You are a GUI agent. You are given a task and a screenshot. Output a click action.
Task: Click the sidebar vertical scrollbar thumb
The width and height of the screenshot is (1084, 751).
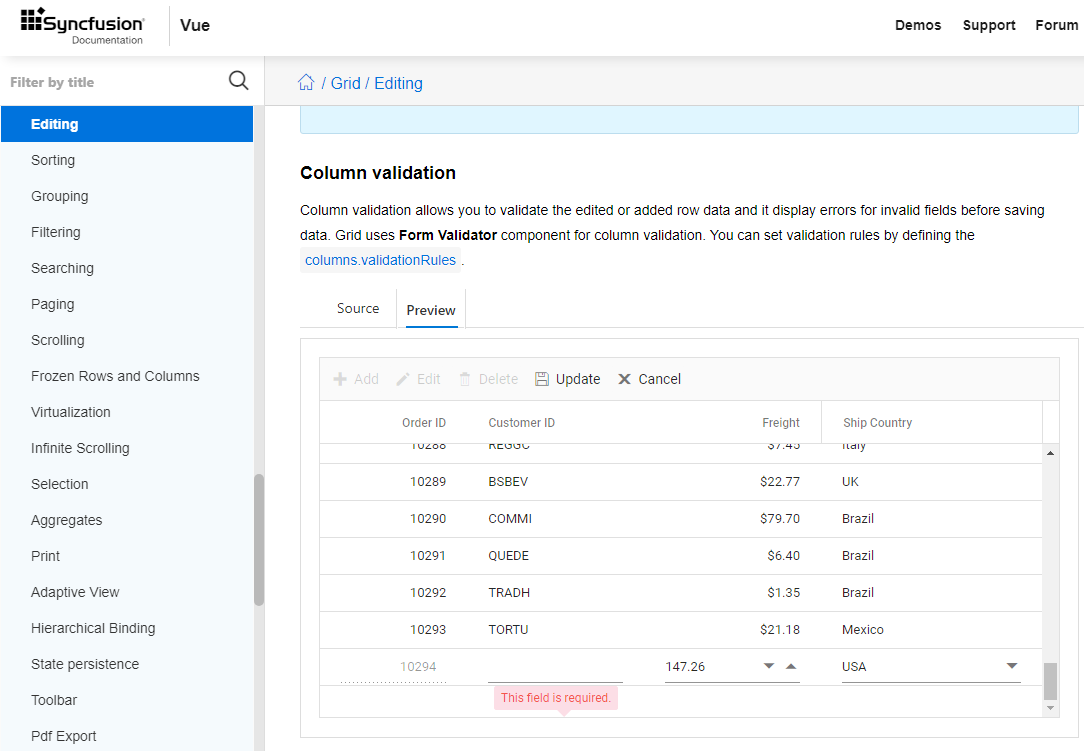click(259, 539)
